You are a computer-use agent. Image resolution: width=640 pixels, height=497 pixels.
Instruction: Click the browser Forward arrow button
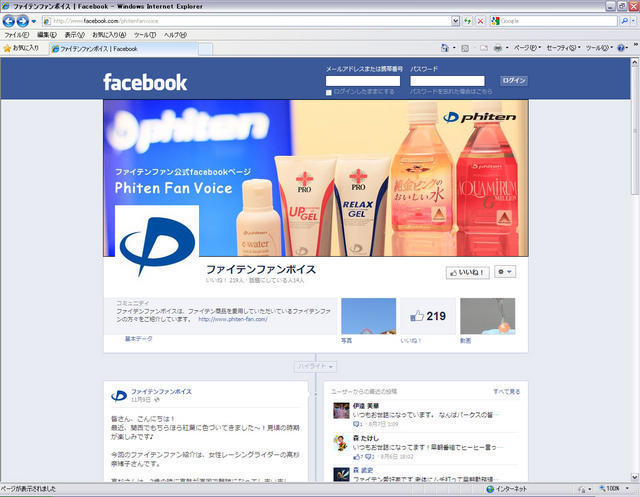pyautogui.click(x=22, y=20)
